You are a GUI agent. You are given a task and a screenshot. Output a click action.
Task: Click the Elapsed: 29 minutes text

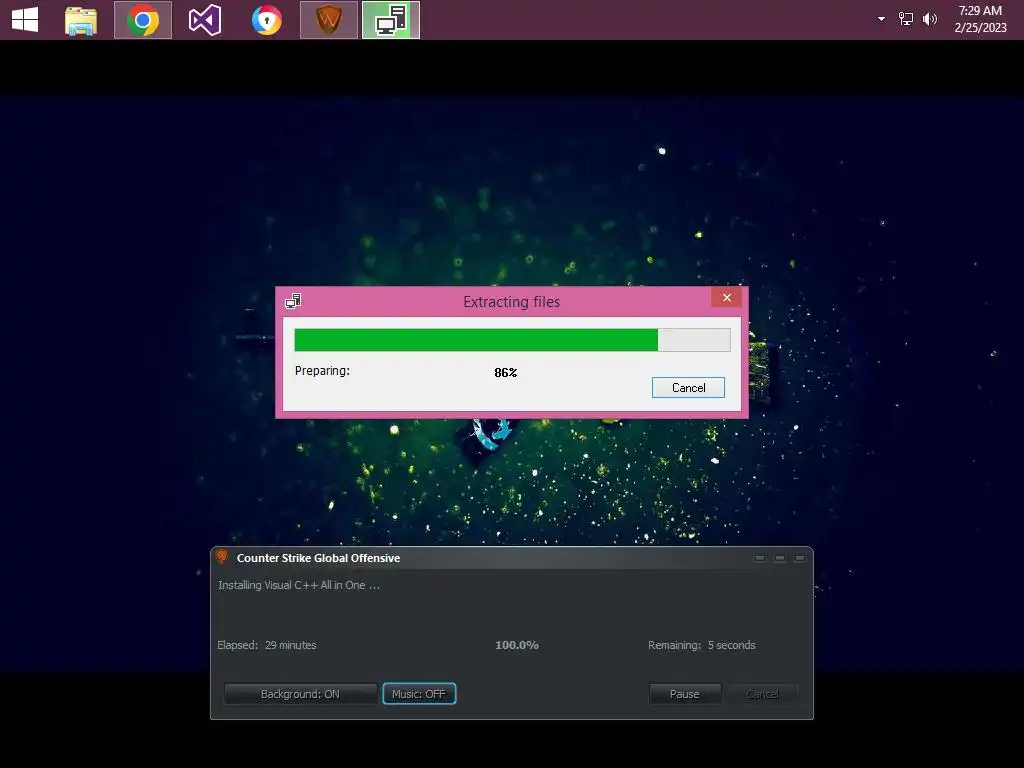click(x=266, y=645)
